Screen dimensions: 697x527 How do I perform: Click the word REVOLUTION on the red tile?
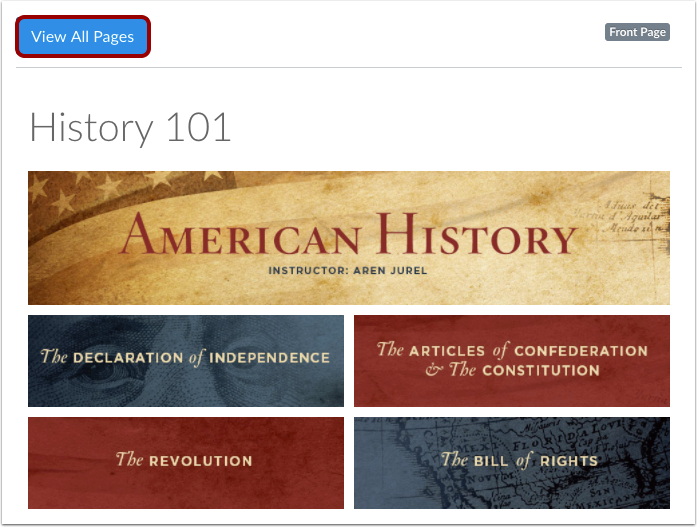coord(201,461)
